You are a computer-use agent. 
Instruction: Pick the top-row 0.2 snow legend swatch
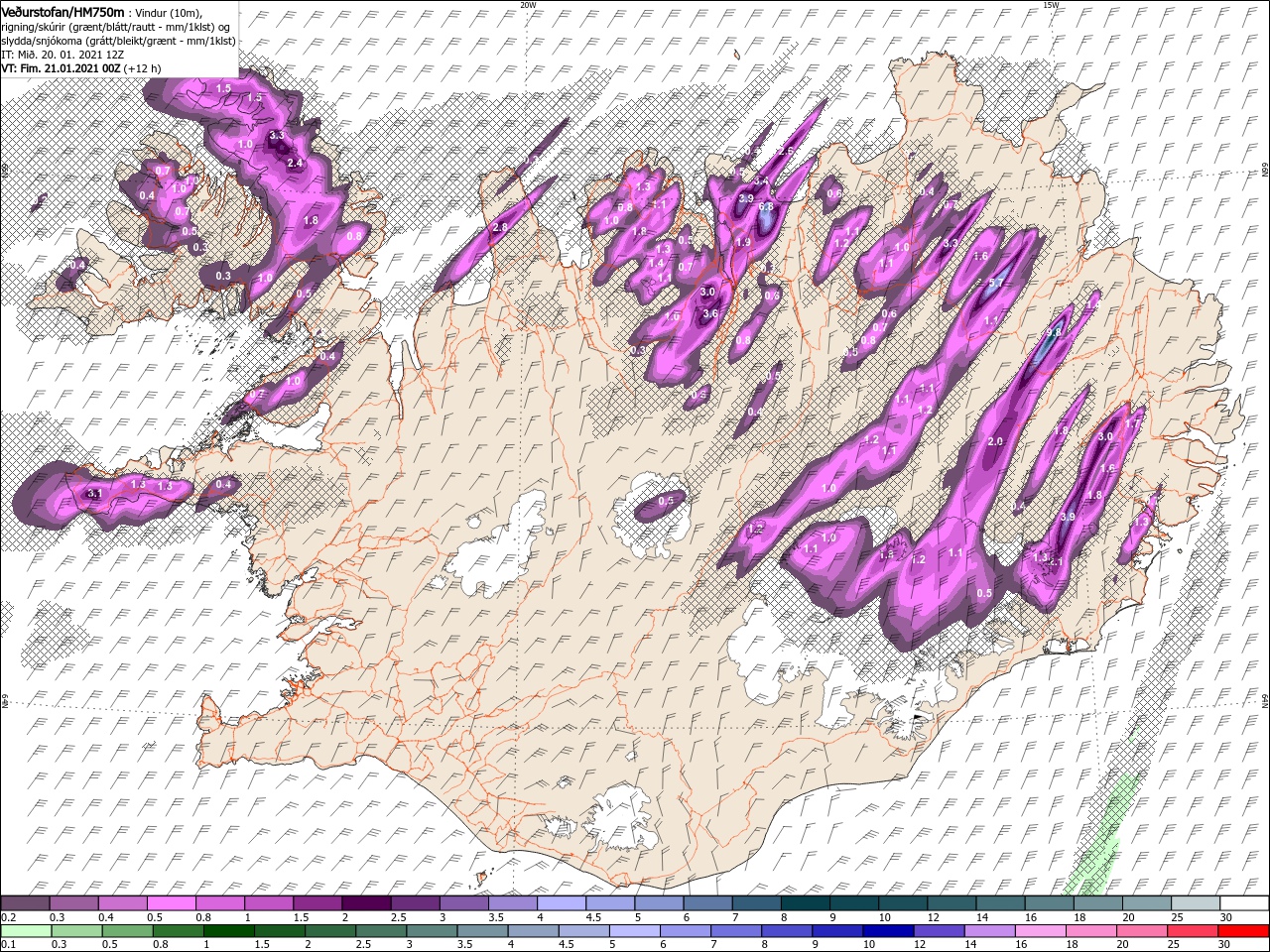click(24, 903)
